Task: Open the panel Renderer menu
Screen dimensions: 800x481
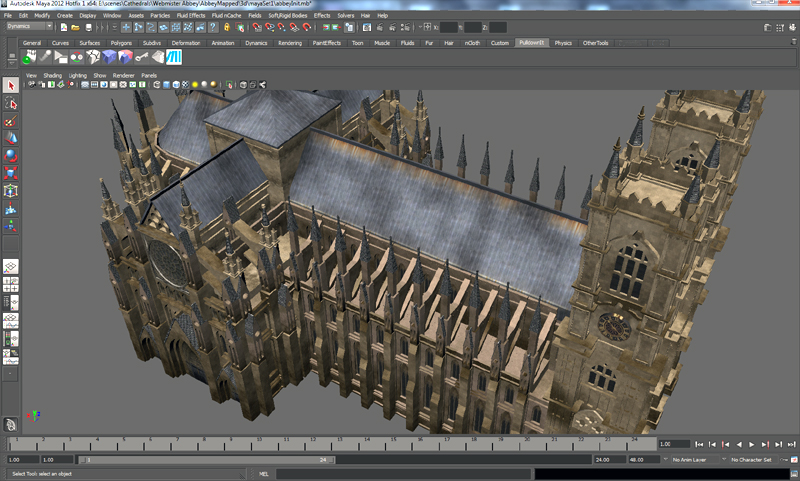Action: point(123,75)
